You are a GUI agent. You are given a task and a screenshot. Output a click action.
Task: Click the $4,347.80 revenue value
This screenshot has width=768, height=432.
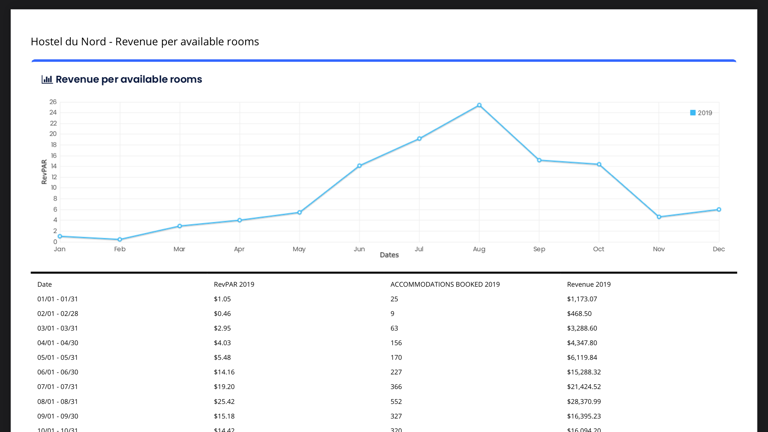point(582,343)
